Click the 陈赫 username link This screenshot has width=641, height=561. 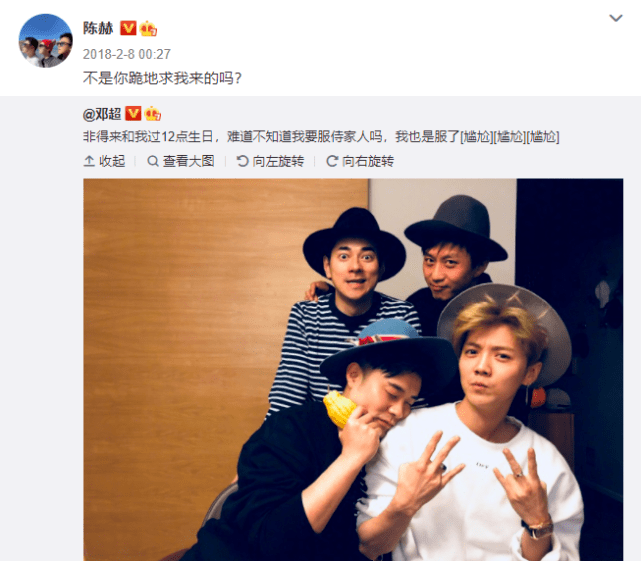pyautogui.click(x=98, y=28)
